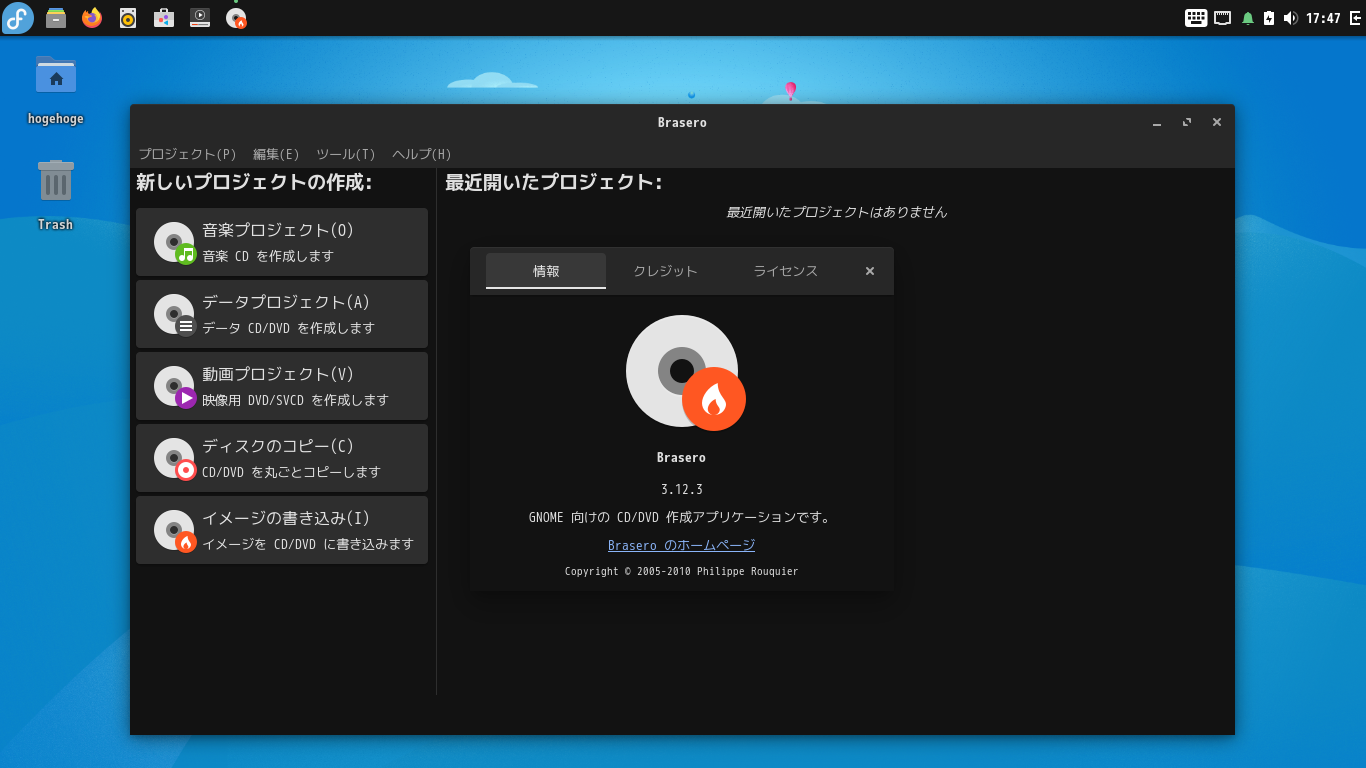Click the battery charging indicator
This screenshot has height=768, width=1366.
point(1269,18)
